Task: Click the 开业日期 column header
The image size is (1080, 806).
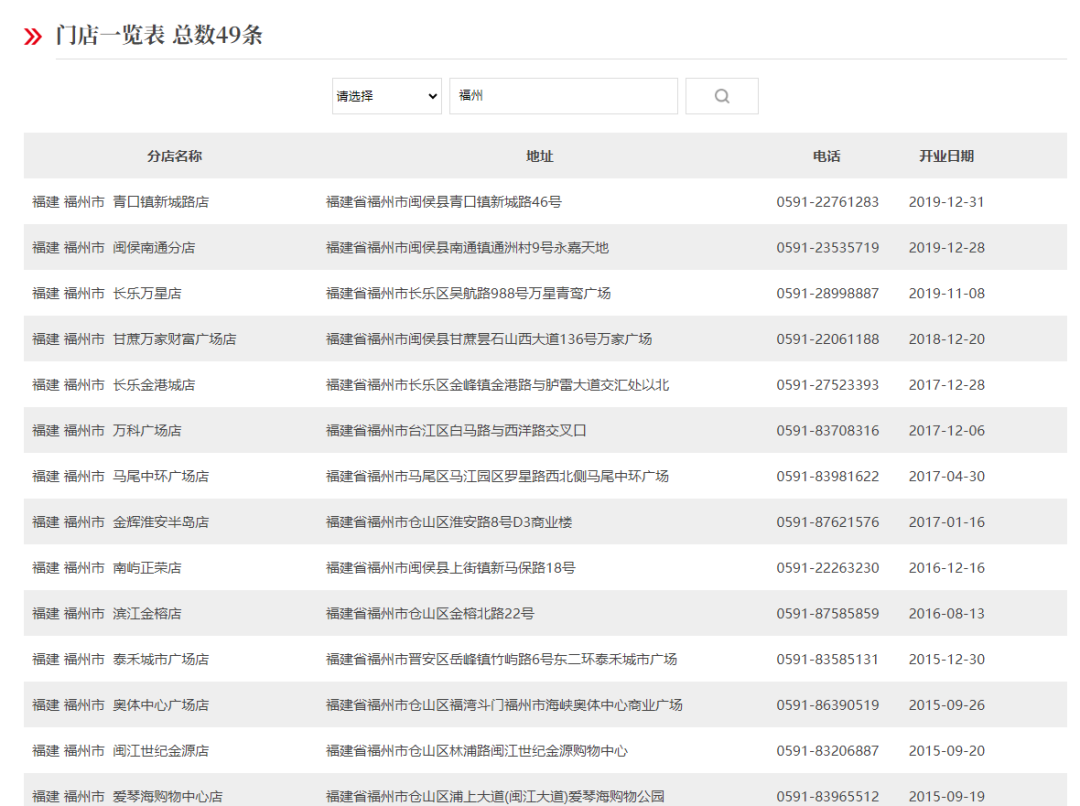Action: coord(946,156)
